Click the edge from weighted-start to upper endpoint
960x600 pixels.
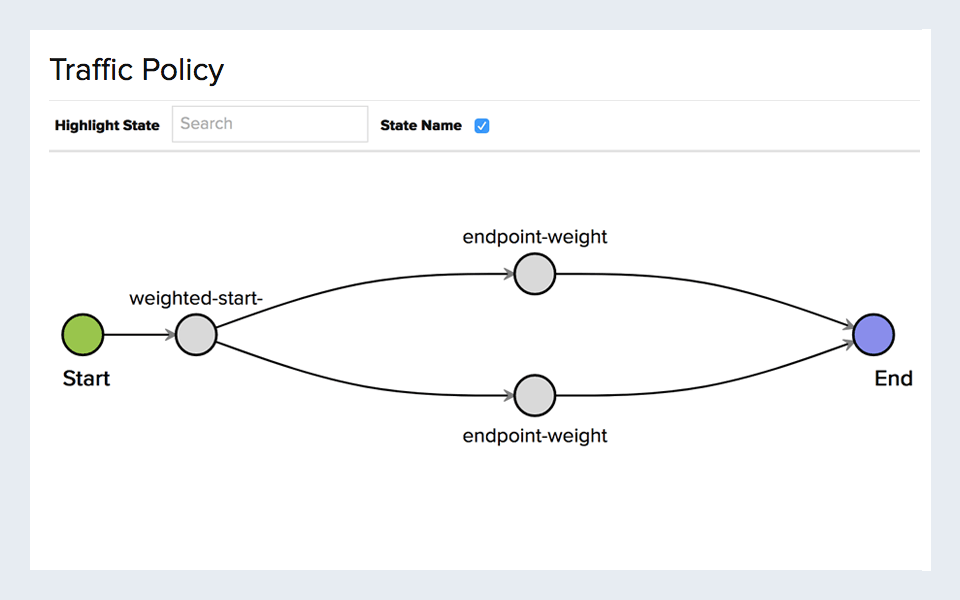pyautogui.click(x=360, y=286)
